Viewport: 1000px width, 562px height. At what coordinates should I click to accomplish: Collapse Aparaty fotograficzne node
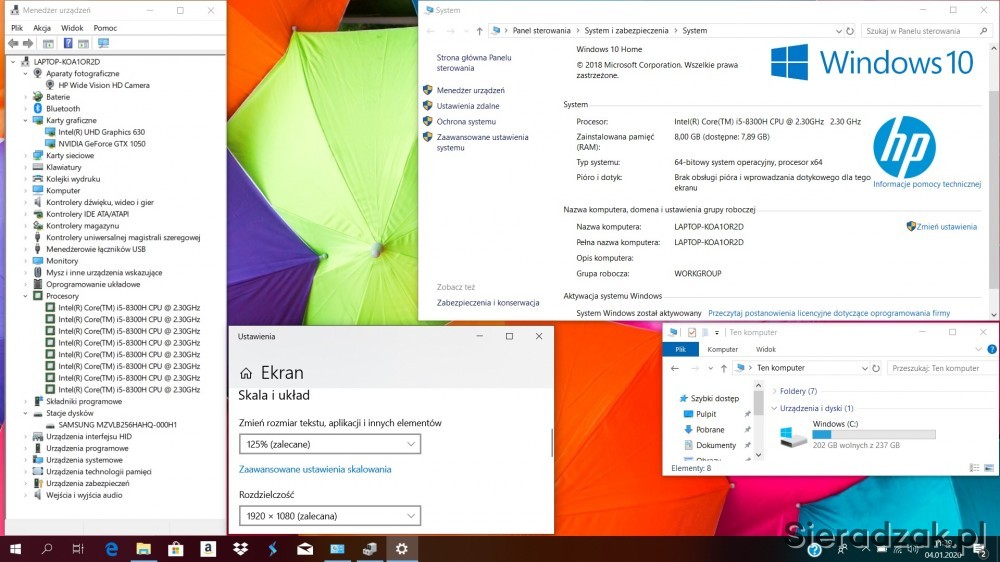coord(26,73)
